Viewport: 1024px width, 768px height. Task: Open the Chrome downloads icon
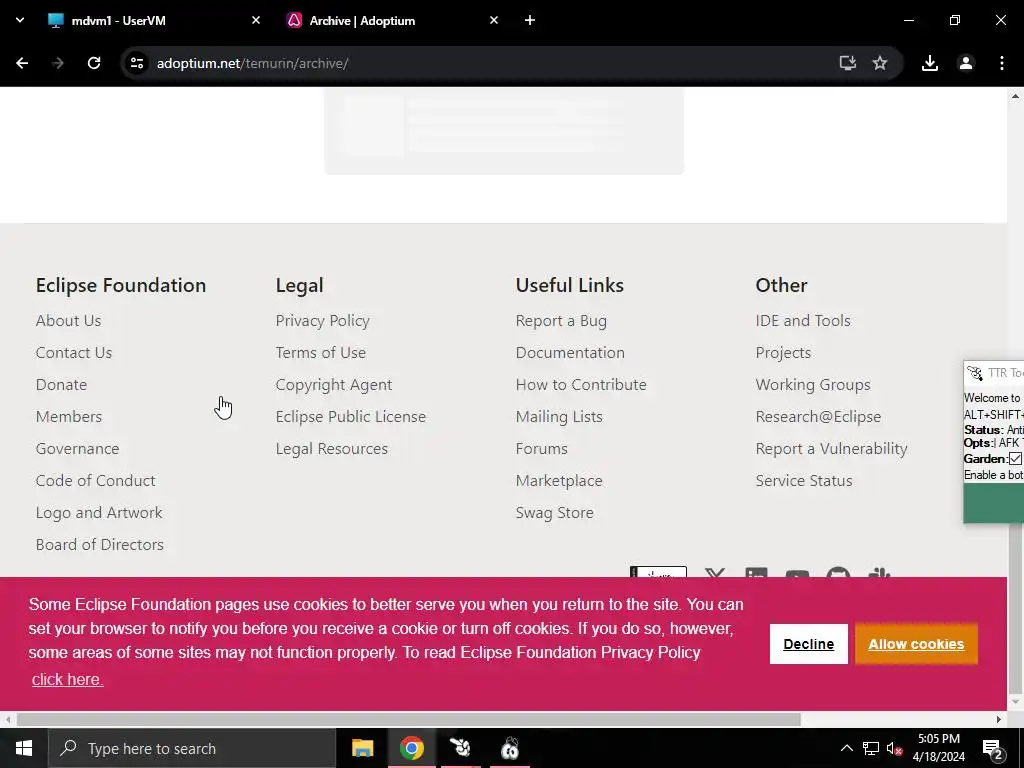coord(929,63)
